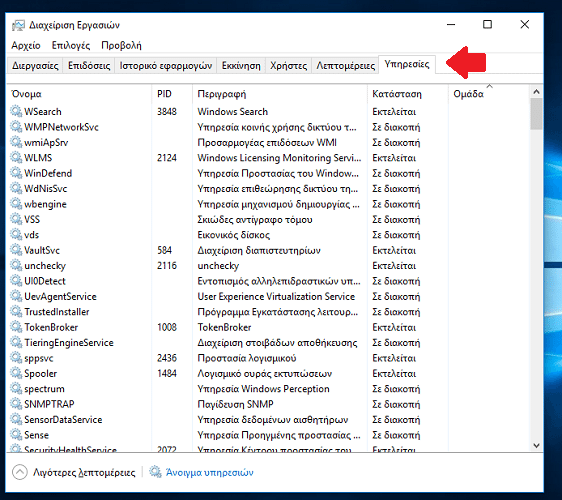Click Σε διακοπή status in WinDefend row
This screenshot has width=562, height=500.
tap(396, 173)
